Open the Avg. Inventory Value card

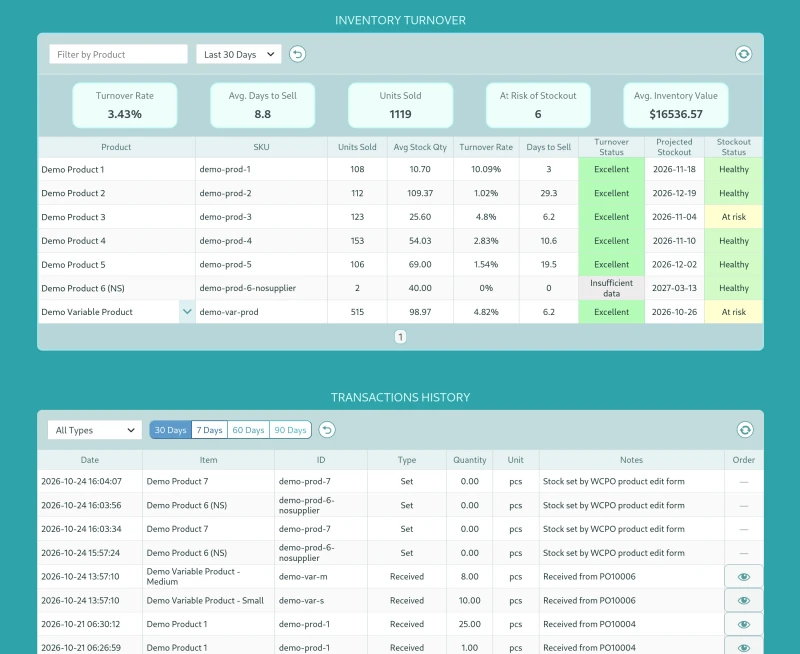click(x=676, y=105)
